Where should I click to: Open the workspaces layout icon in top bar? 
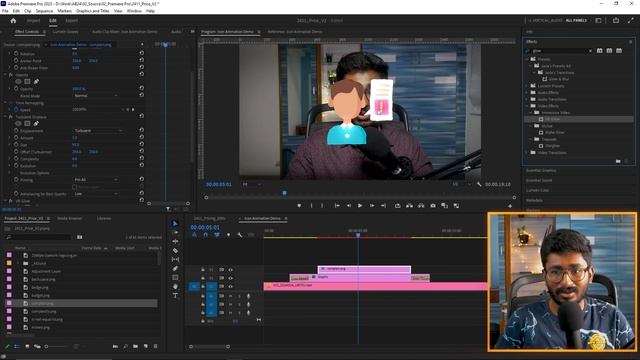(x=598, y=20)
